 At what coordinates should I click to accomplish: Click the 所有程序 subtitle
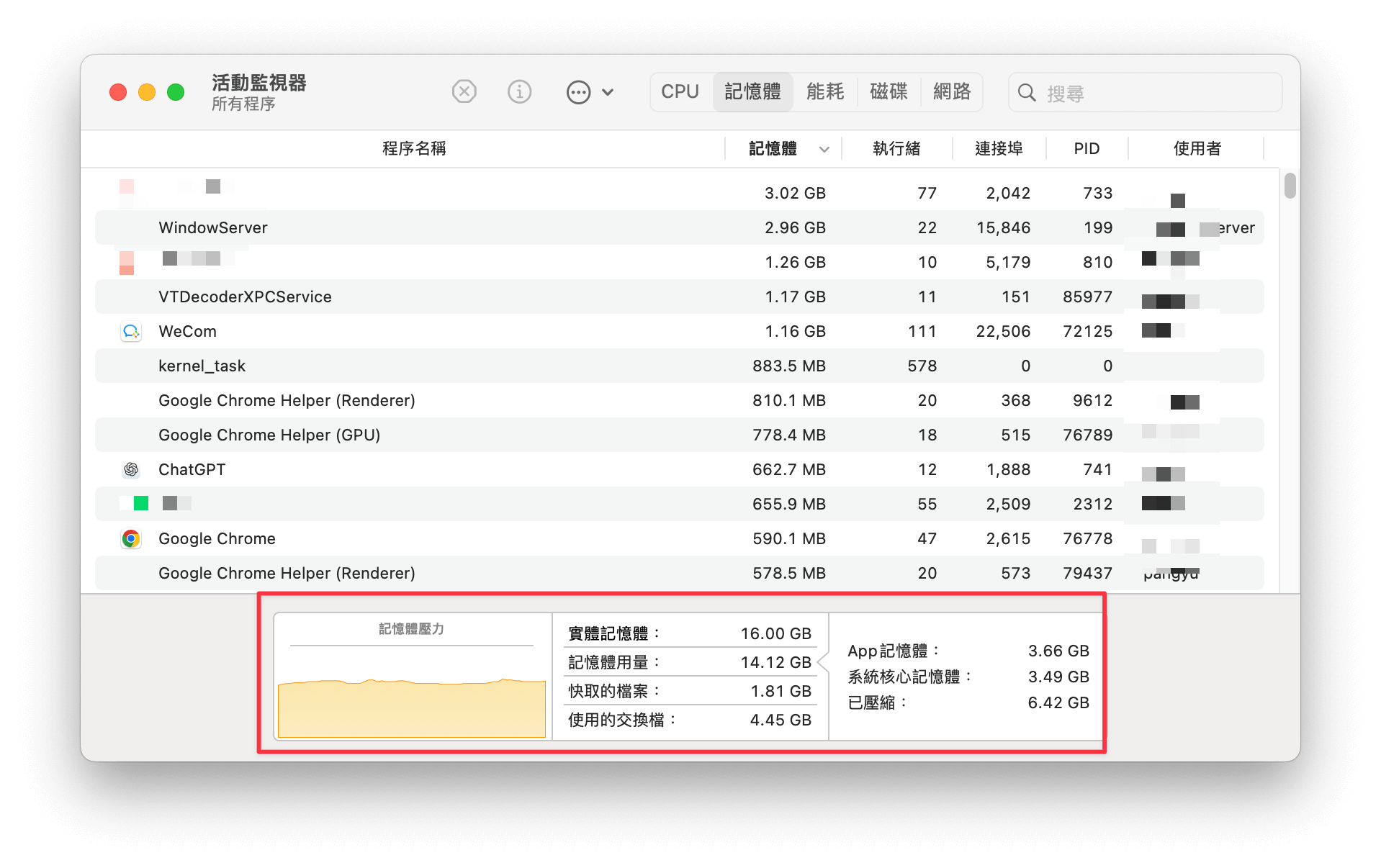click(x=243, y=104)
